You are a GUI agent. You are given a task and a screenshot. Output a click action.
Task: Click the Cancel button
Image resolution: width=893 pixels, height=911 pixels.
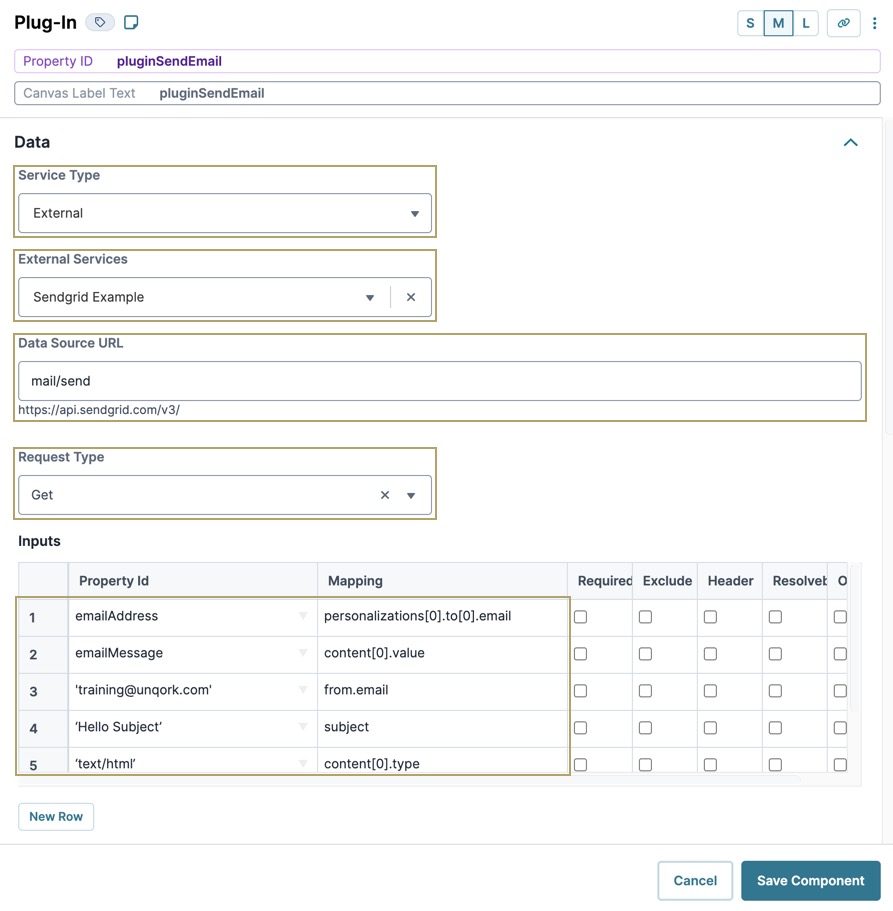[695, 880]
